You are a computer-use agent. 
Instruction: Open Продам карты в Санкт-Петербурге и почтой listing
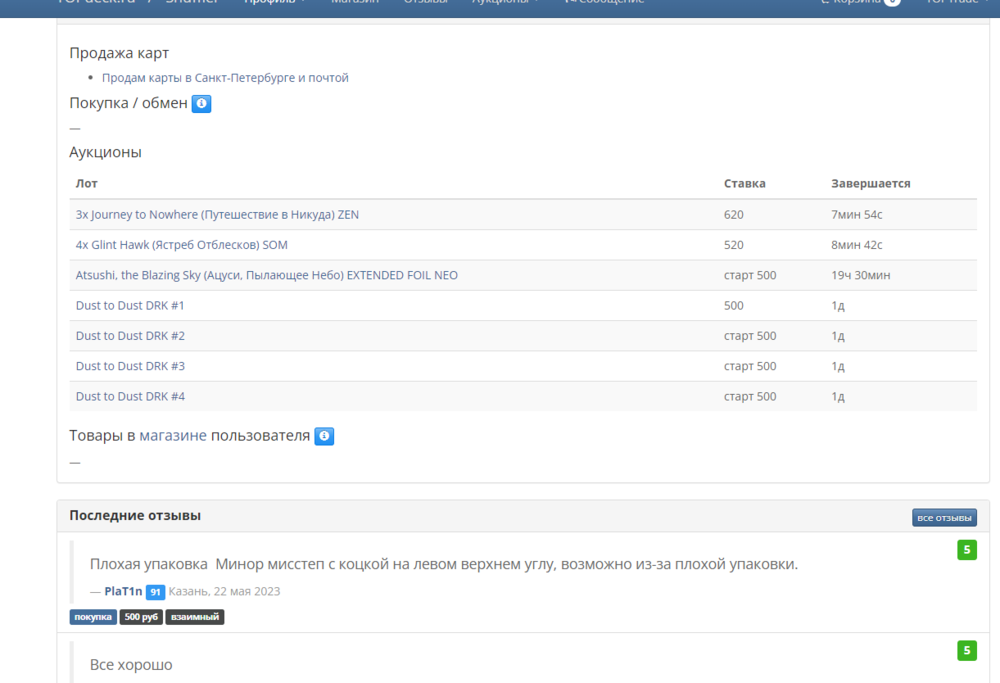click(x=225, y=77)
